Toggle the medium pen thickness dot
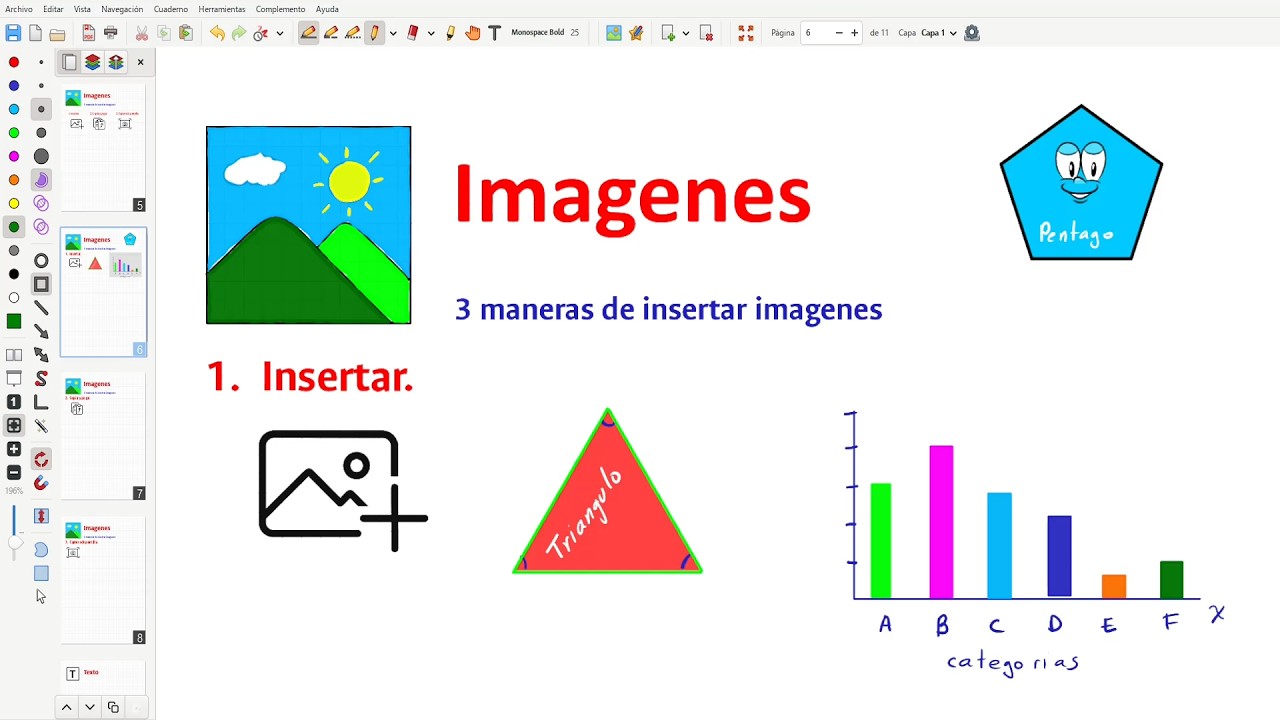Image resolution: width=1280 pixels, height=720 pixels. point(41,109)
